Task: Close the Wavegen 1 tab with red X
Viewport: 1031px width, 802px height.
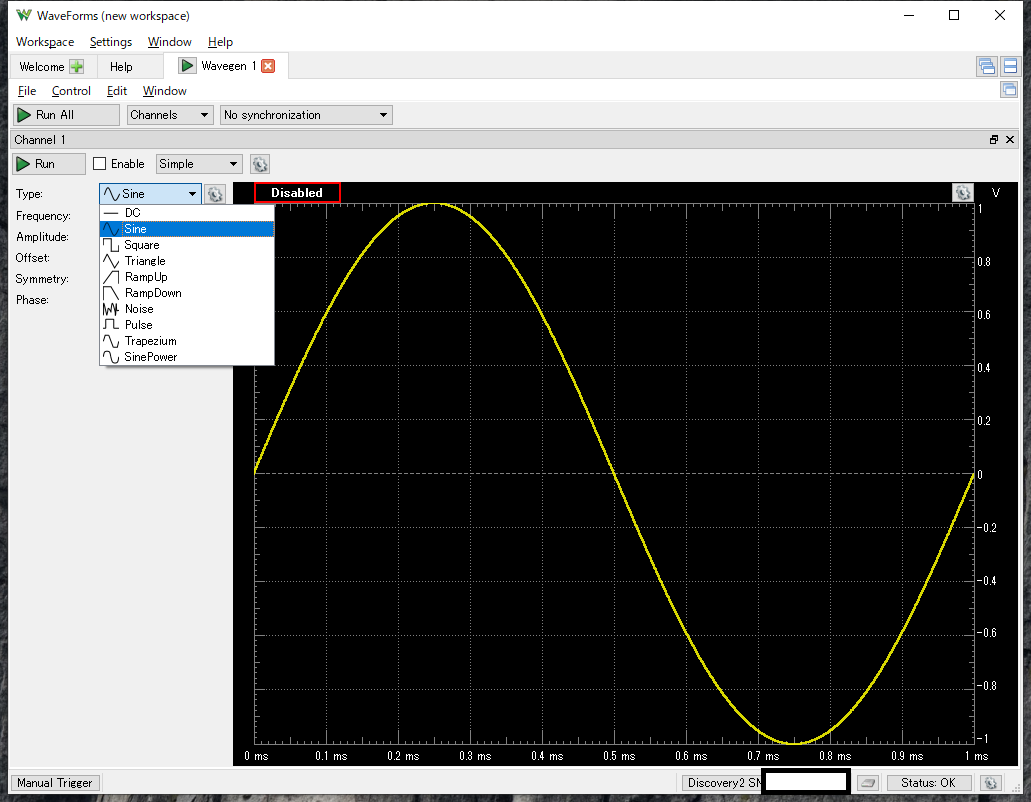Action: pos(268,66)
